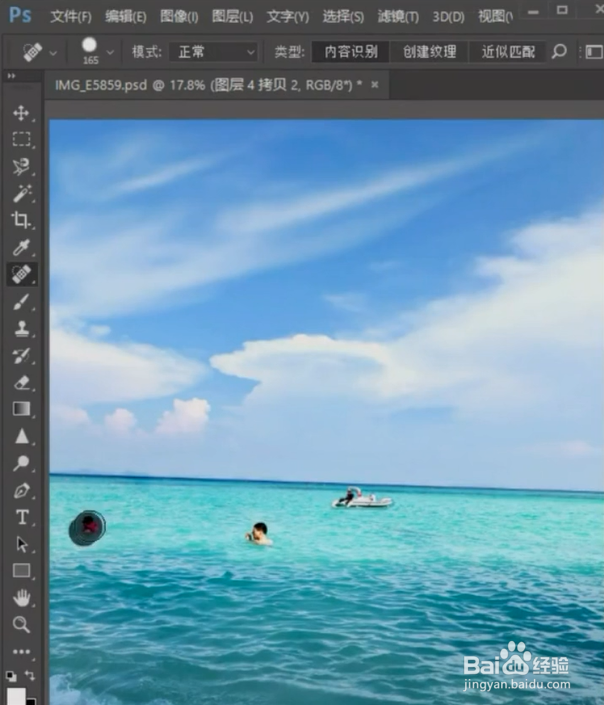Open the 选择(S) menu
604x705 pixels.
(x=343, y=17)
